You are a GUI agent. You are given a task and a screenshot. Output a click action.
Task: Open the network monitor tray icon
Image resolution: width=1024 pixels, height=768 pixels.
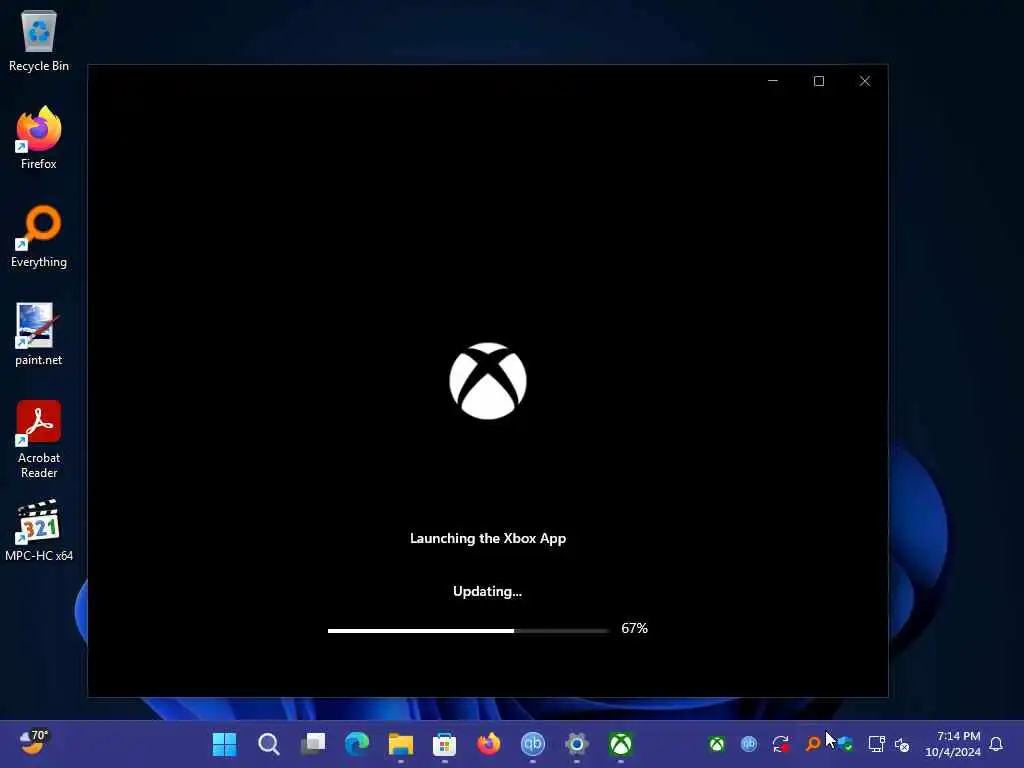[876, 744]
